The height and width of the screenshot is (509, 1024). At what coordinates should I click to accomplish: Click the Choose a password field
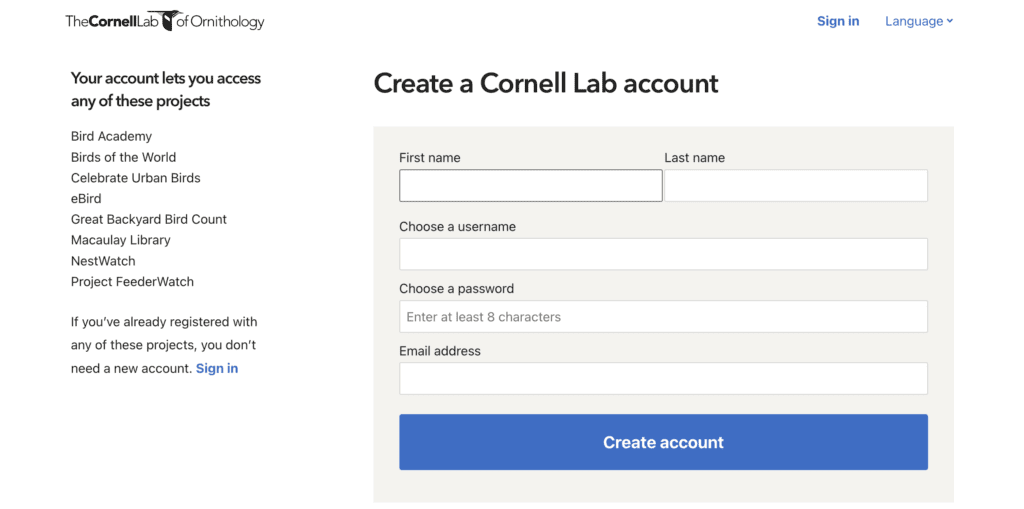click(663, 317)
